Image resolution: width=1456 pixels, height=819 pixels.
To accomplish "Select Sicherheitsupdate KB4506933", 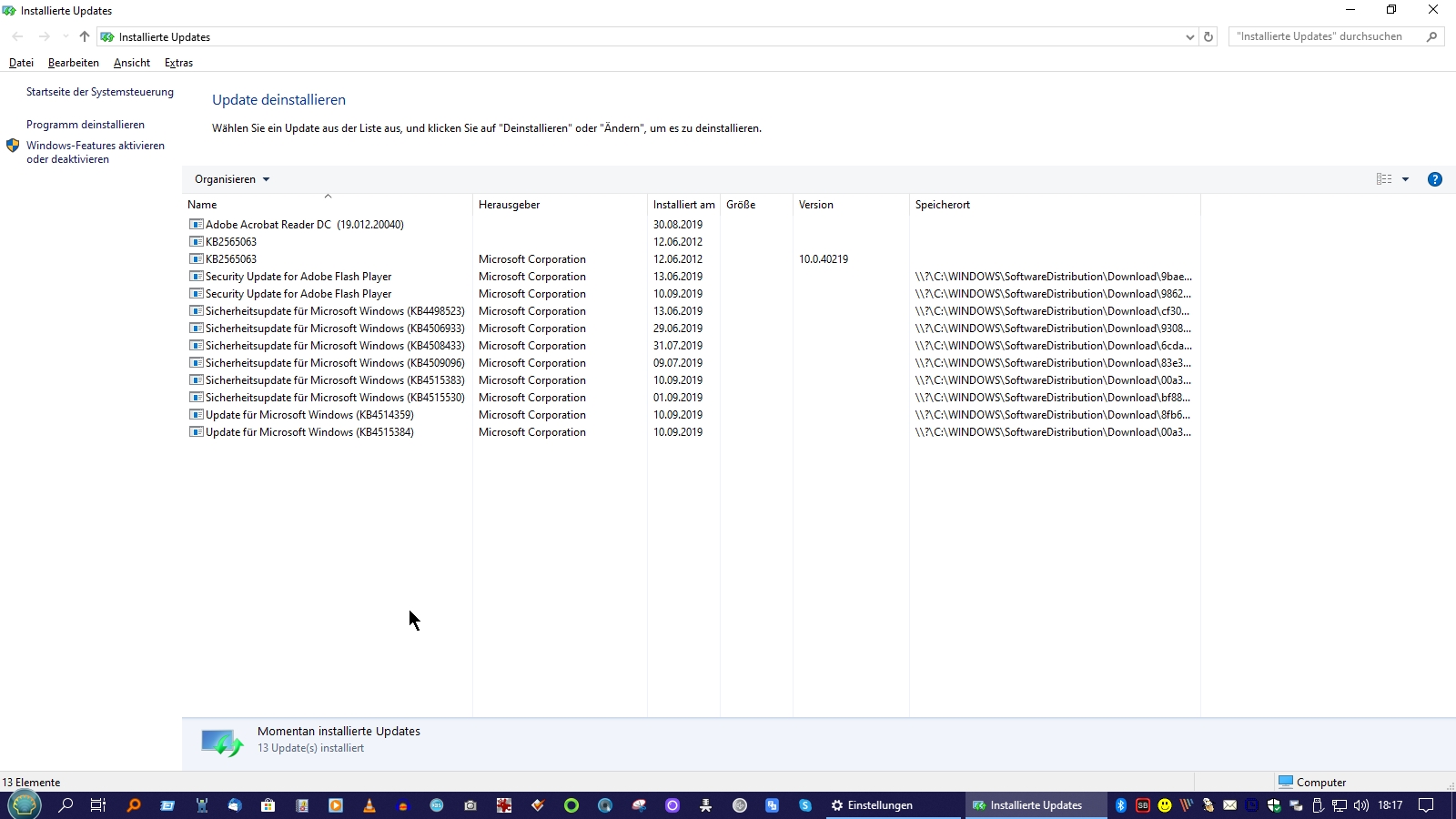I will [692, 329].
